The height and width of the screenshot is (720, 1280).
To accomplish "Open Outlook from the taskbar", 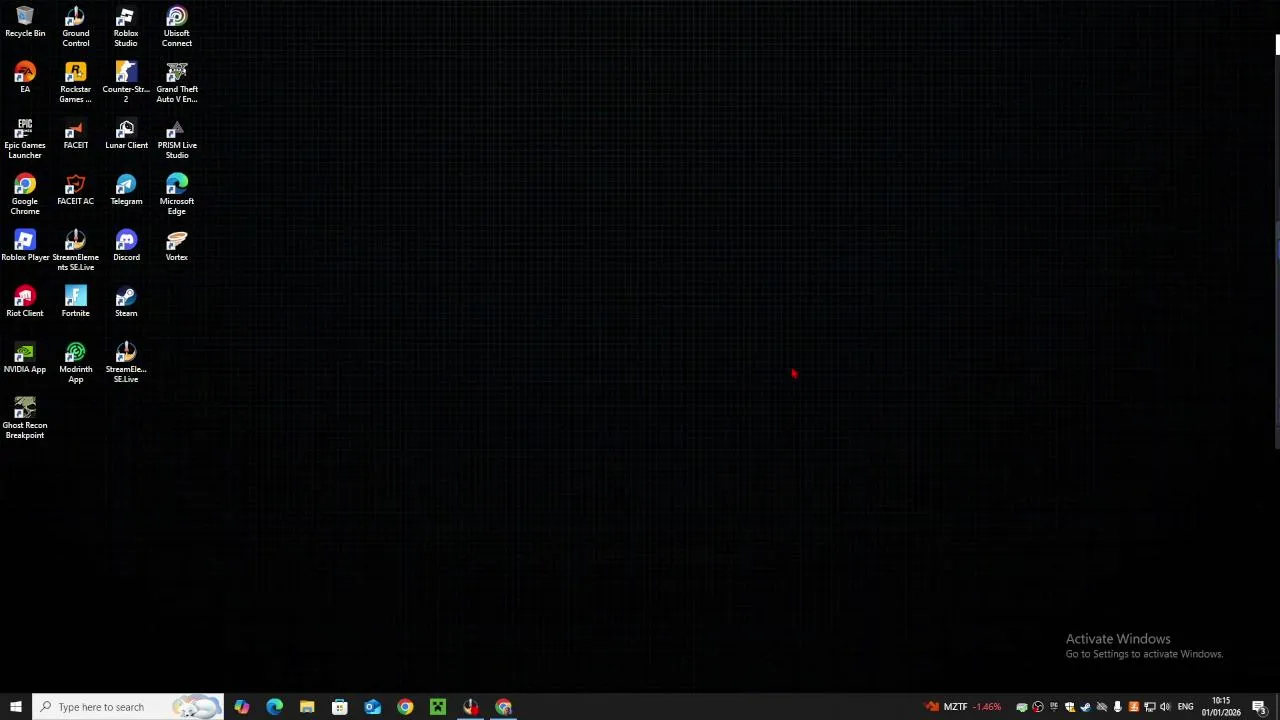I will tap(372, 707).
